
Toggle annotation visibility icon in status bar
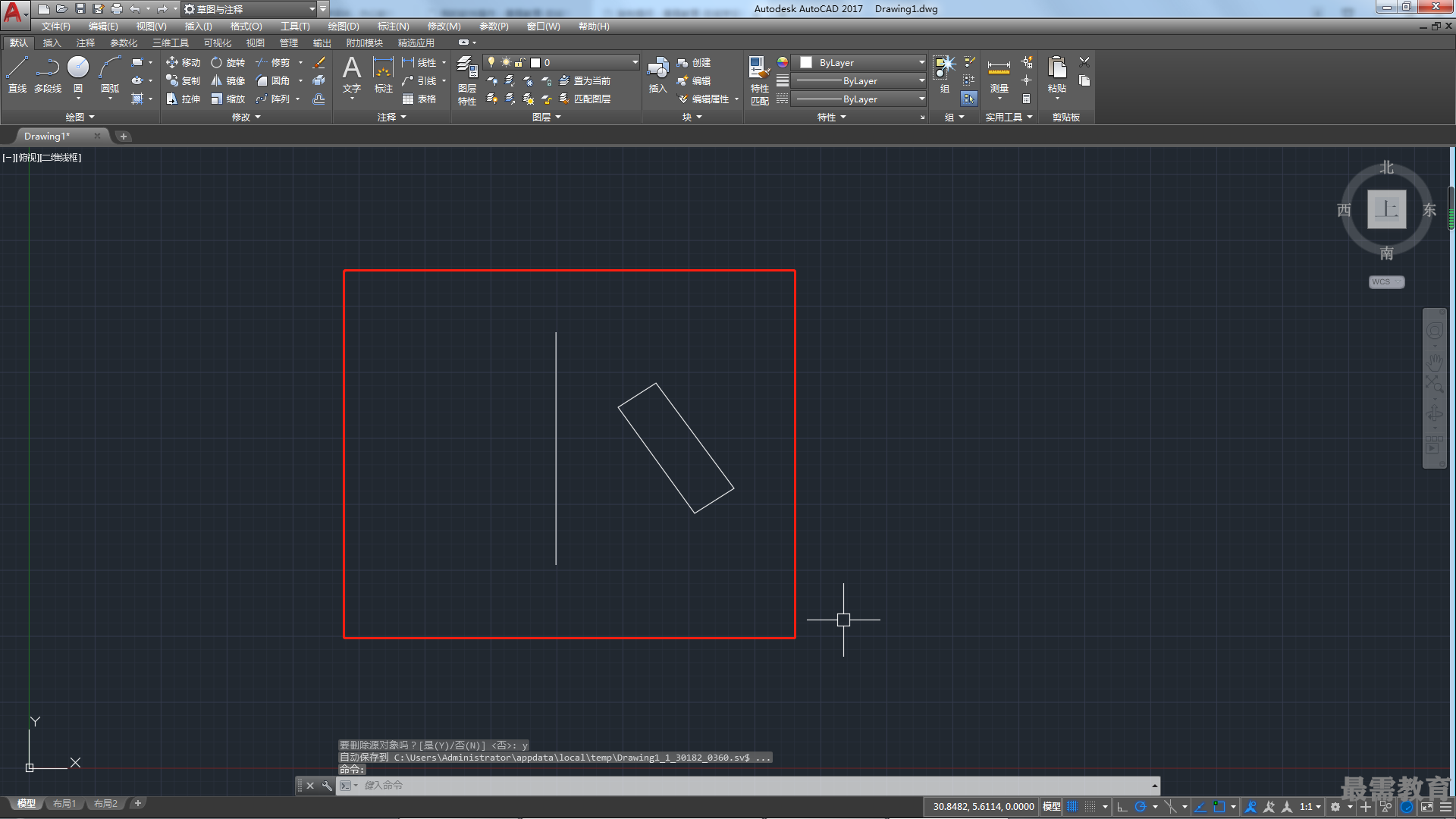[x=1251, y=807]
